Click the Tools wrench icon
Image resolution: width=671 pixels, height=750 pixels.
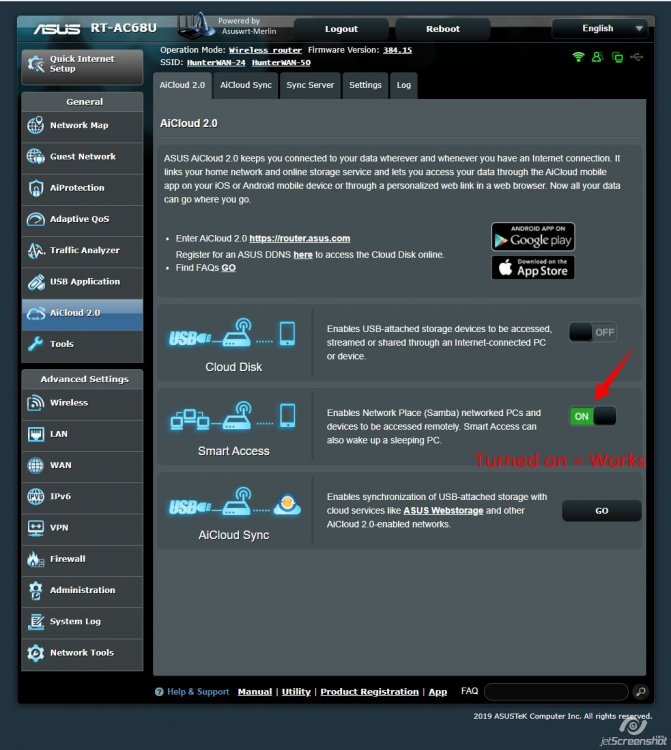[x=36, y=344]
